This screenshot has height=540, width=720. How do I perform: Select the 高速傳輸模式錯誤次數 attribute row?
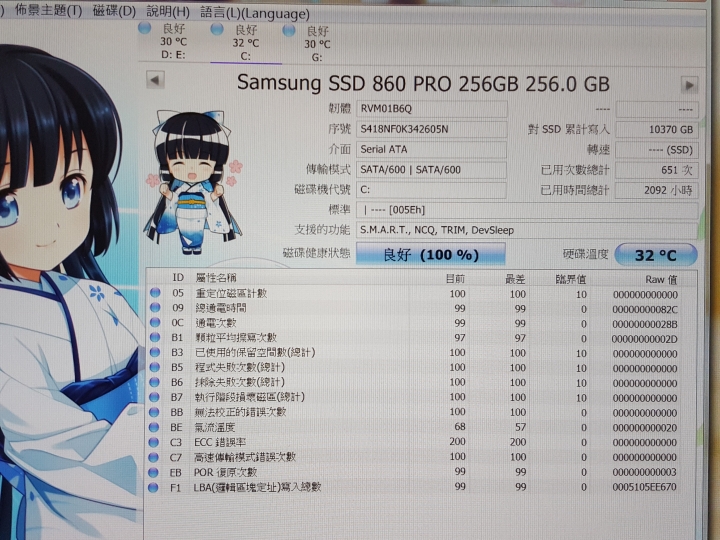(x=415, y=457)
